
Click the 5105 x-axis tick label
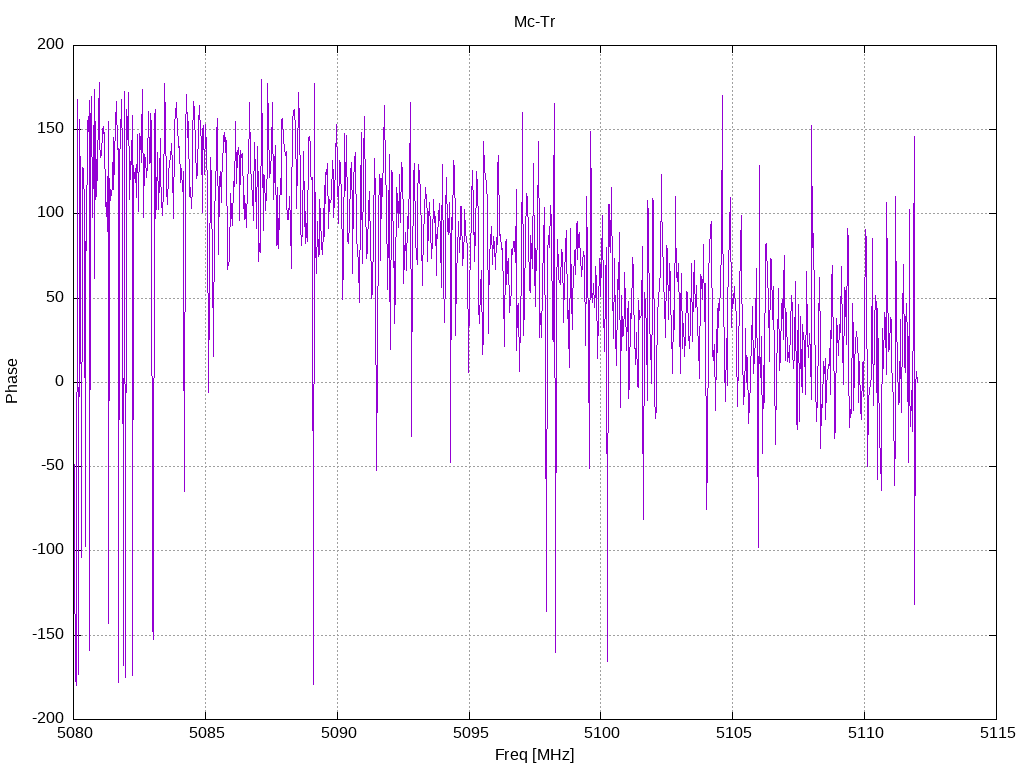coord(733,733)
